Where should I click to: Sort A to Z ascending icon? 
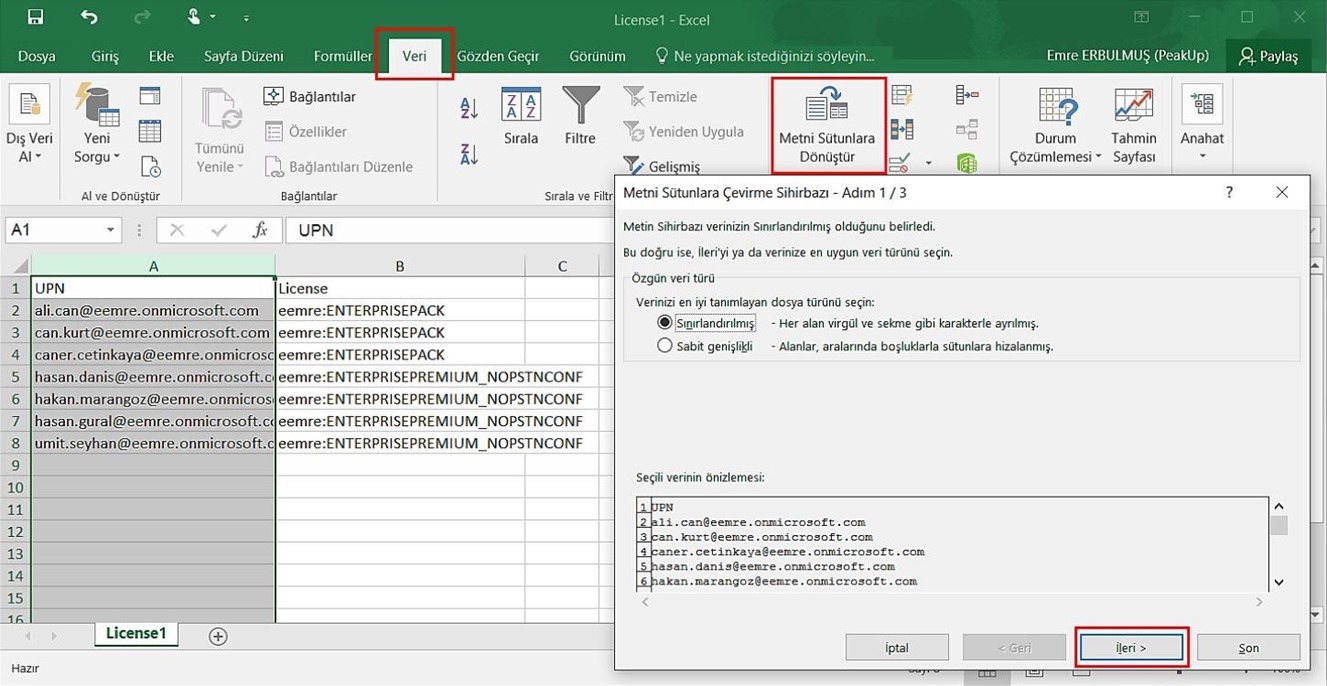click(x=469, y=108)
